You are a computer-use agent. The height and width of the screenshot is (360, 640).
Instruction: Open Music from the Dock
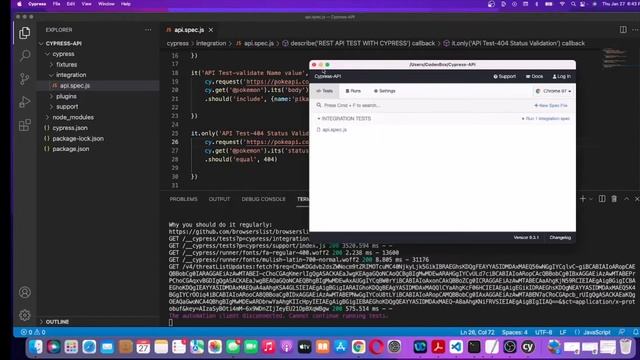(x=269, y=347)
